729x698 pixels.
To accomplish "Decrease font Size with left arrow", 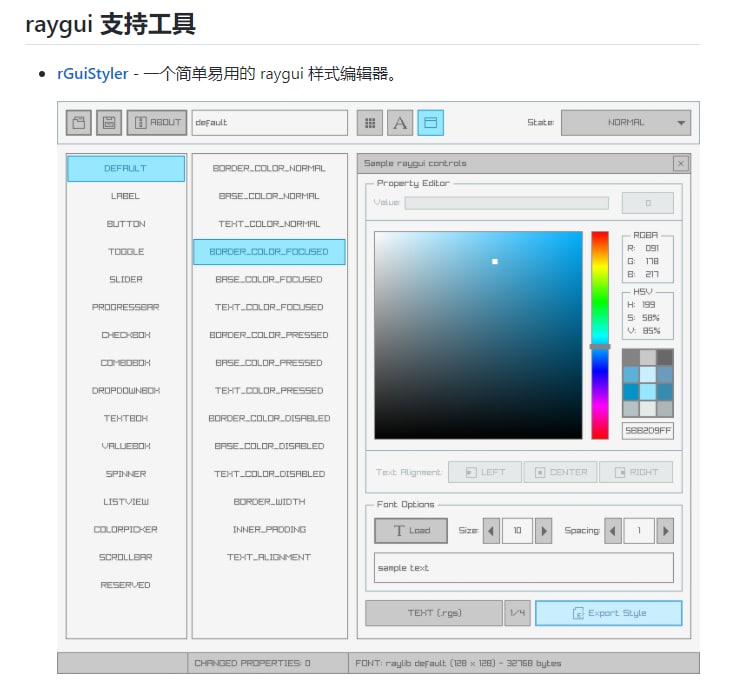I will [491, 531].
